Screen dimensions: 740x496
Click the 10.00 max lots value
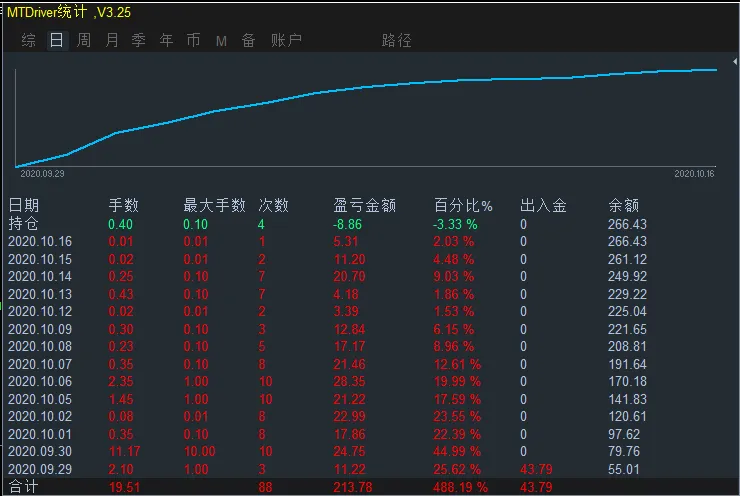tap(199, 452)
